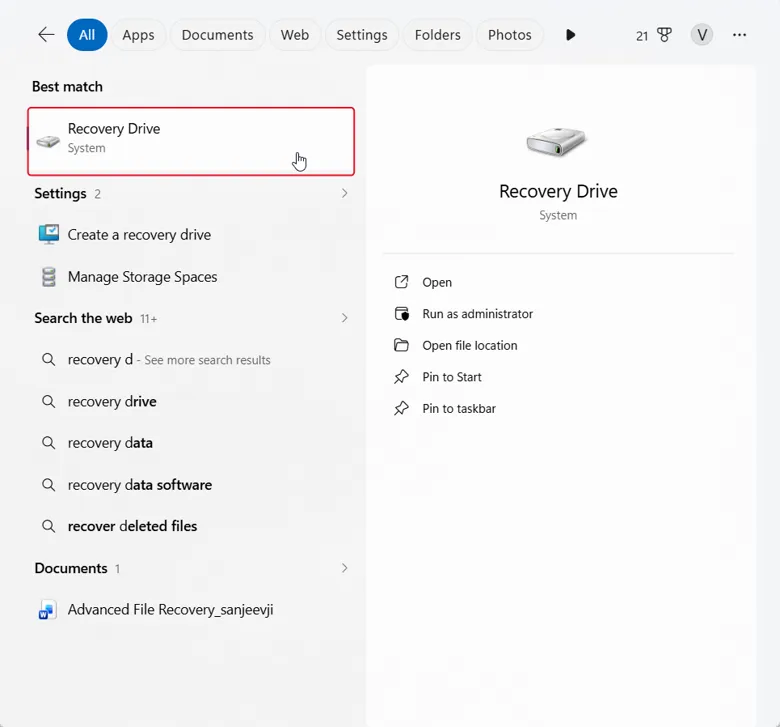Click the storage stack icon beside Manage Storage Spaces
Viewport: 780px width, 727px height.
tap(49, 277)
